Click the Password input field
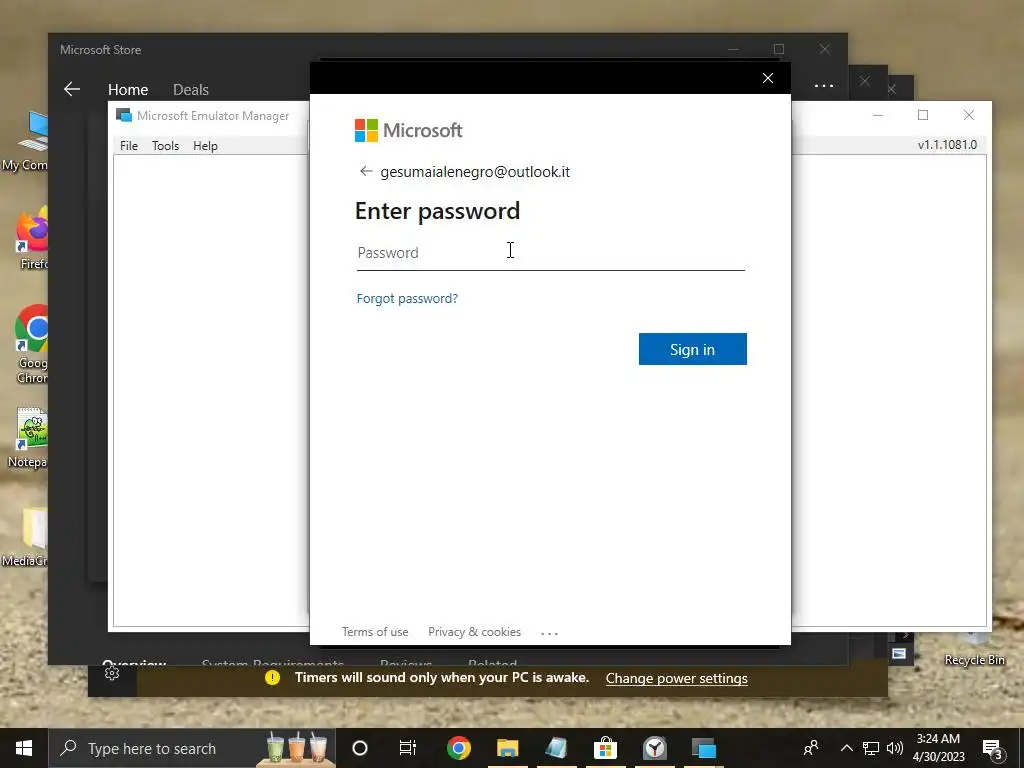The width and height of the screenshot is (1024, 768). tap(551, 253)
